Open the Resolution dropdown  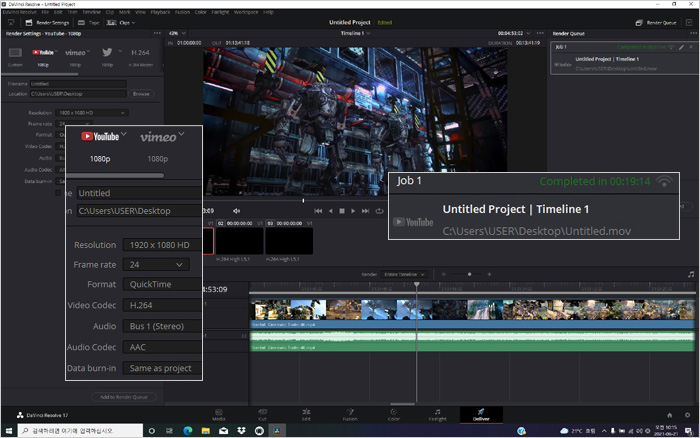92,113
